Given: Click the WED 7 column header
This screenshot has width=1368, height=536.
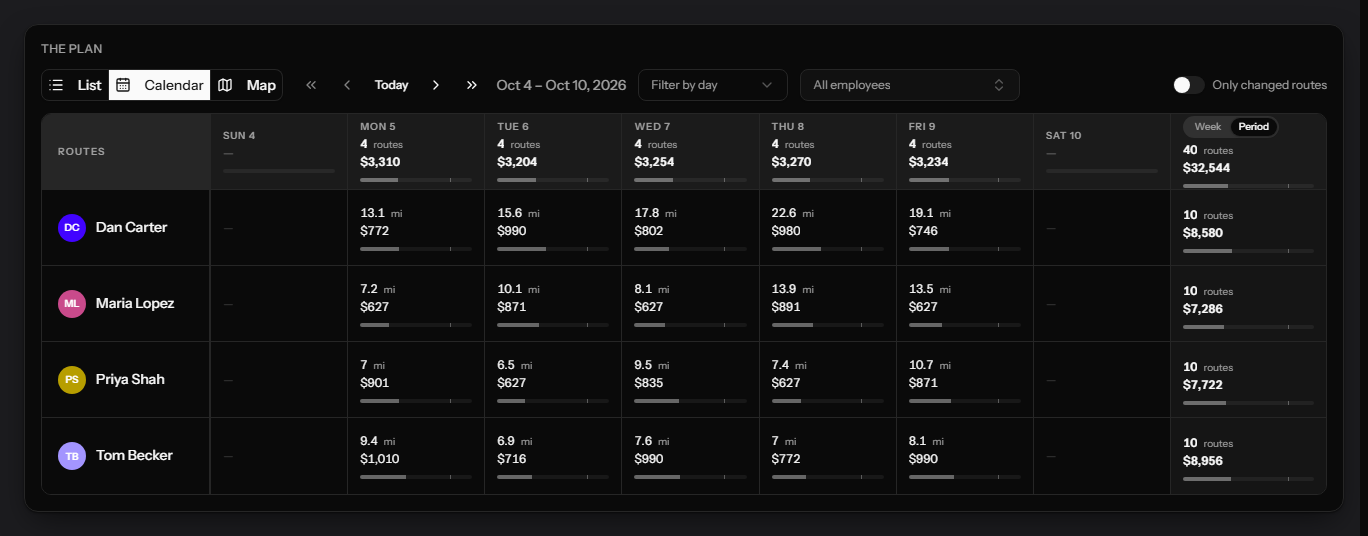Looking at the screenshot, I should [x=690, y=152].
